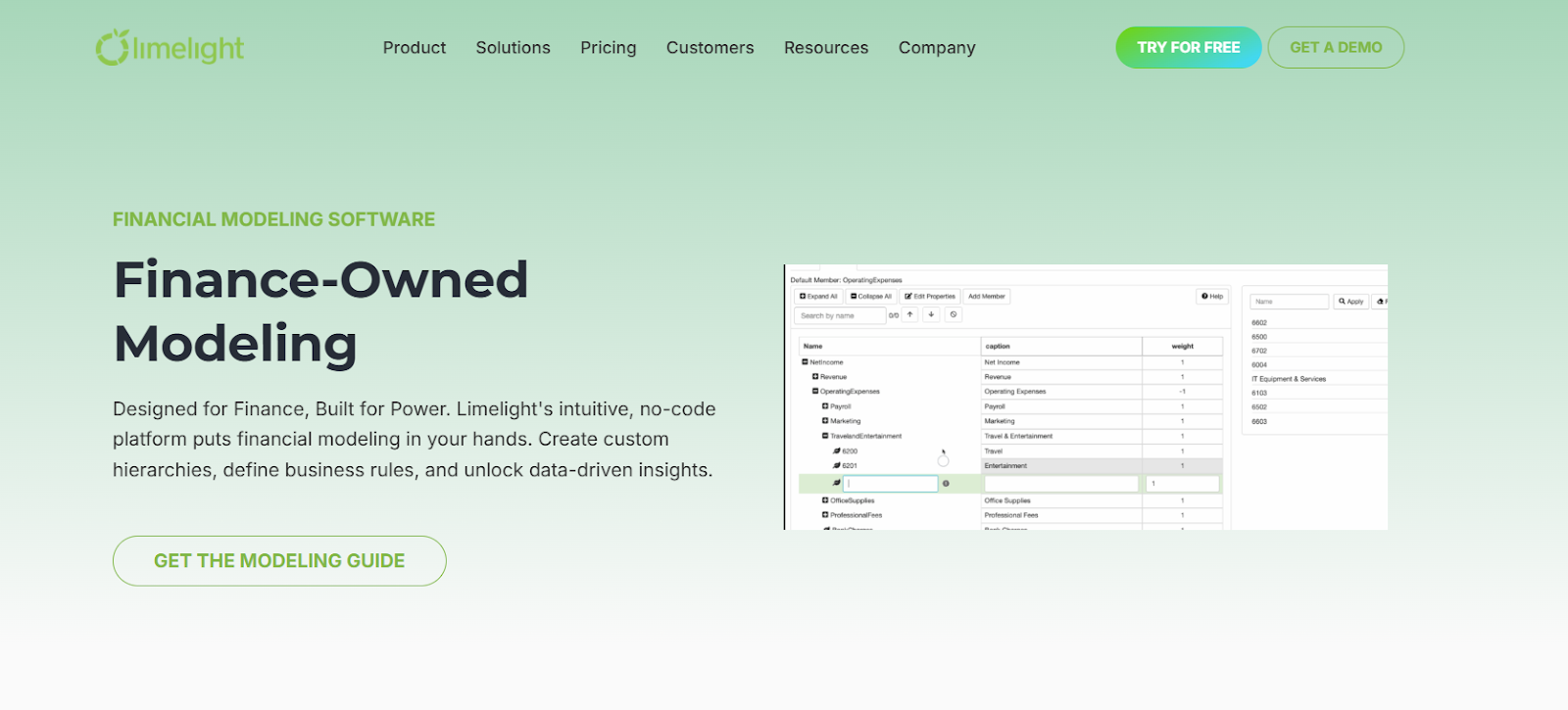The height and width of the screenshot is (710, 1568).
Task: Open the Product menu
Action: coord(415,48)
